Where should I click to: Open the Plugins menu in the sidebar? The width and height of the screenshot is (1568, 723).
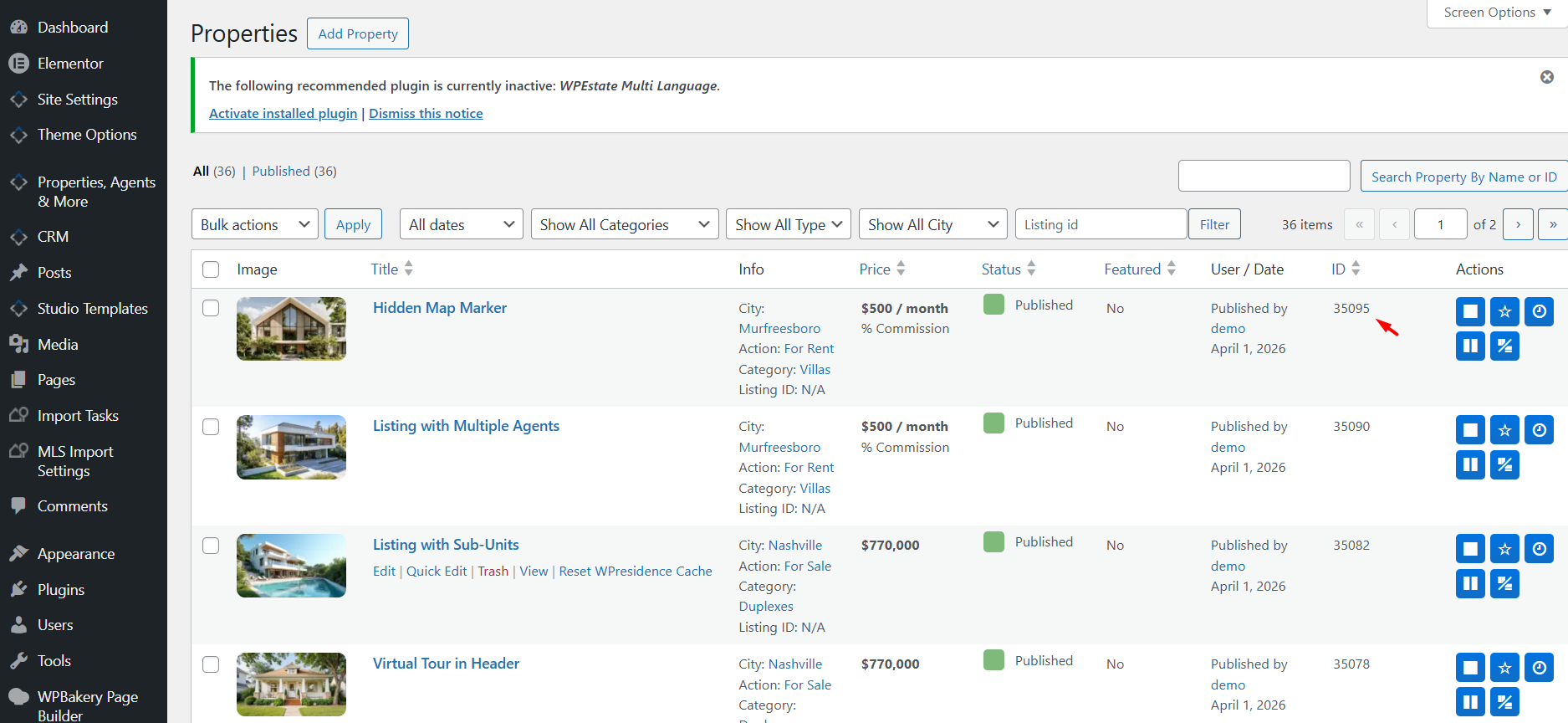tap(61, 590)
